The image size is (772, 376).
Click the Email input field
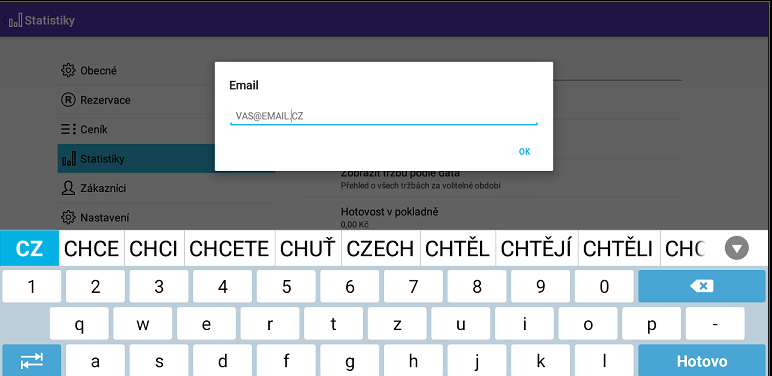(384, 117)
